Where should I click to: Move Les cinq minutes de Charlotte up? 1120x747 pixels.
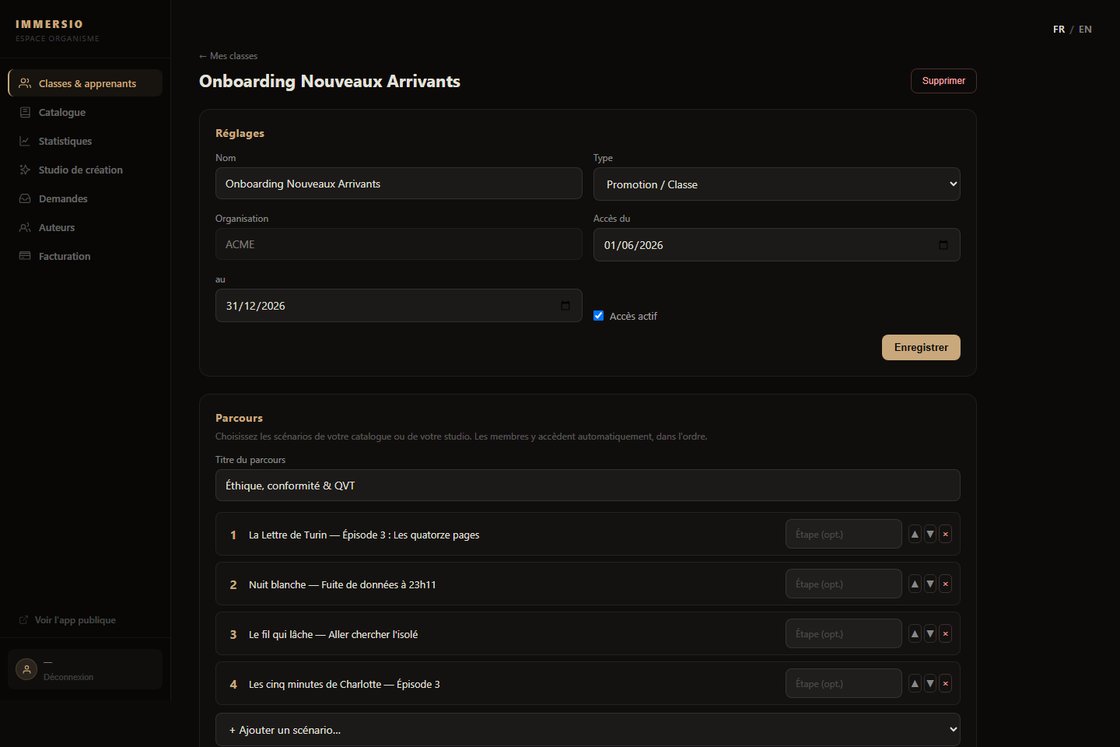[914, 684]
